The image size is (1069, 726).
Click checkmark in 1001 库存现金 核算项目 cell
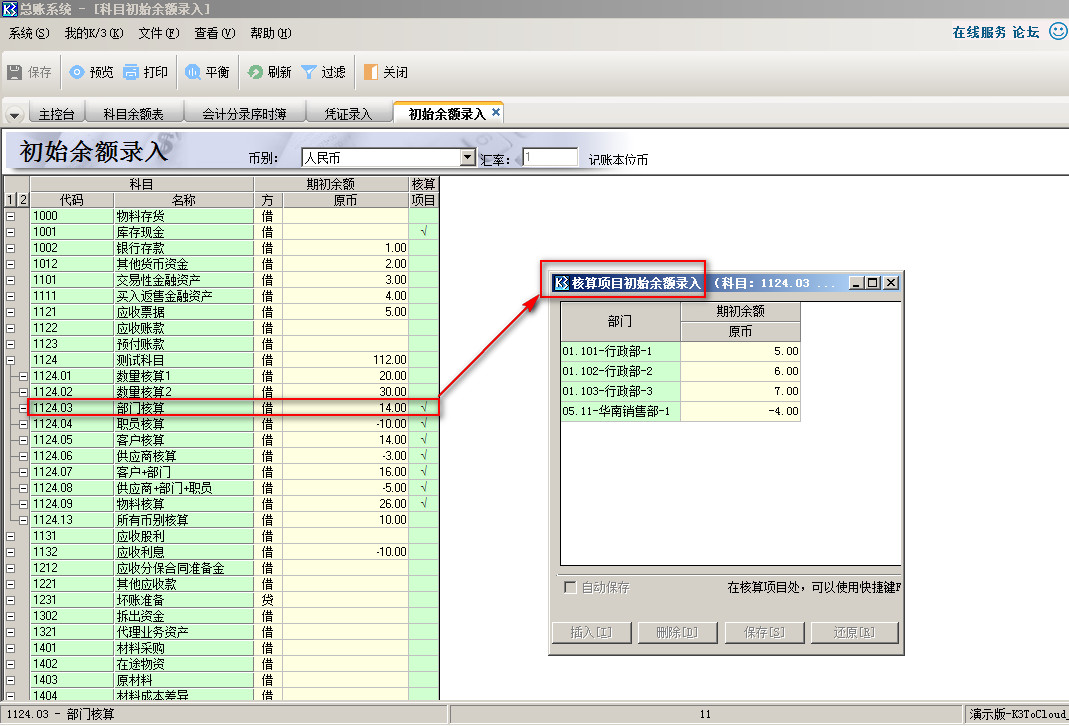pyautogui.click(x=424, y=232)
